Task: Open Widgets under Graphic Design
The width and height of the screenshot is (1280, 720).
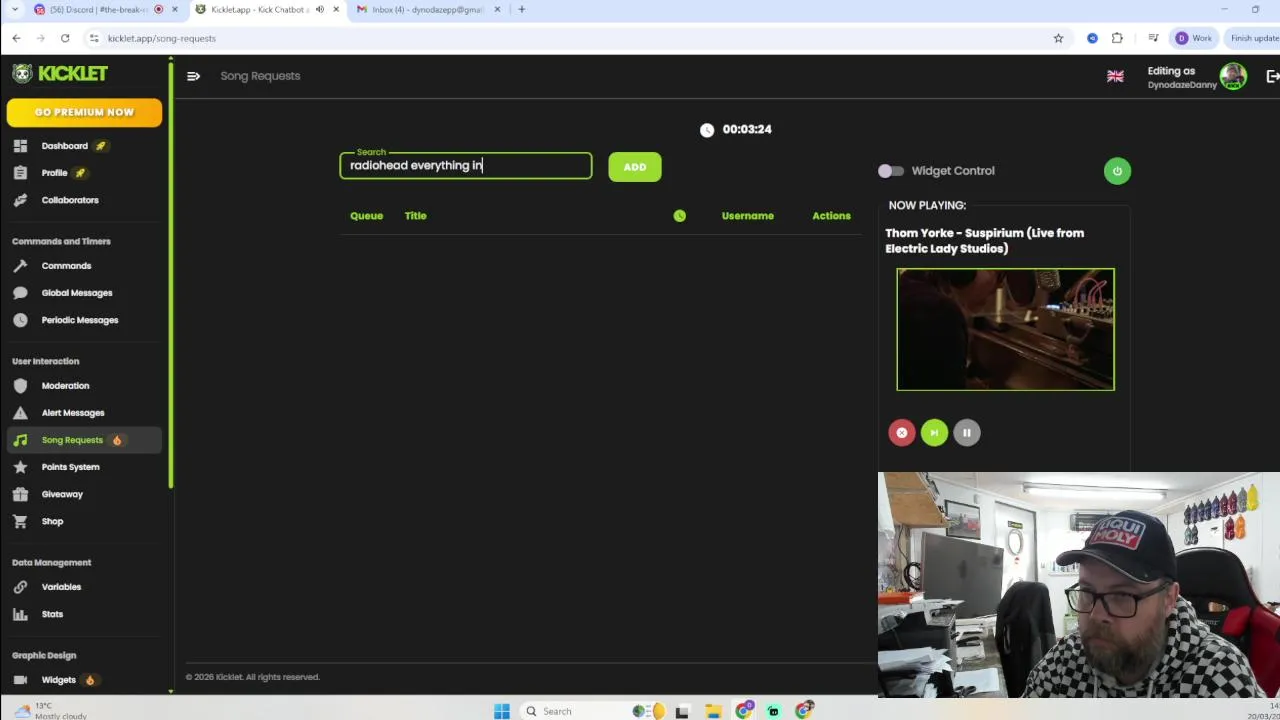Action: click(58, 680)
